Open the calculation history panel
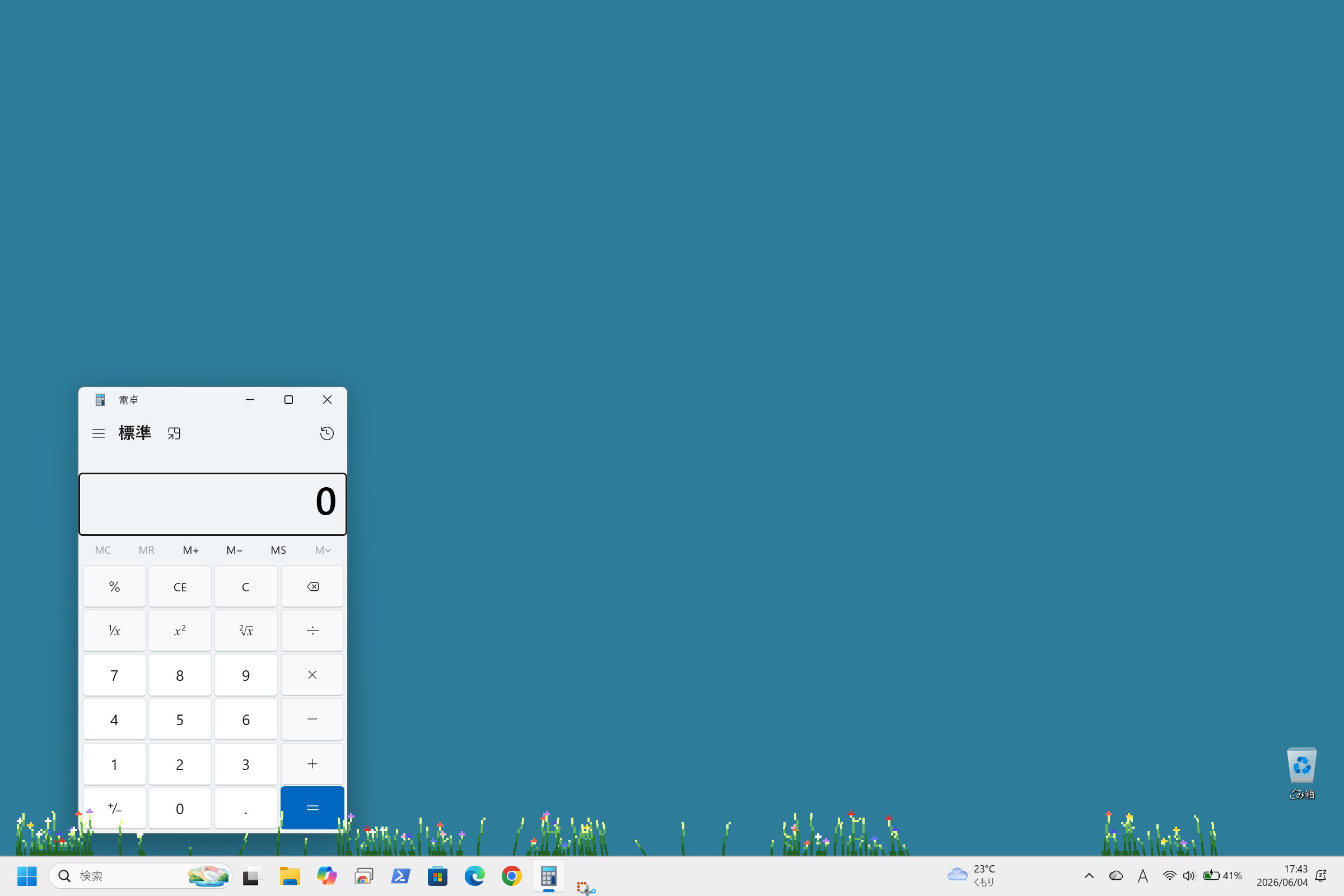 click(x=327, y=433)
